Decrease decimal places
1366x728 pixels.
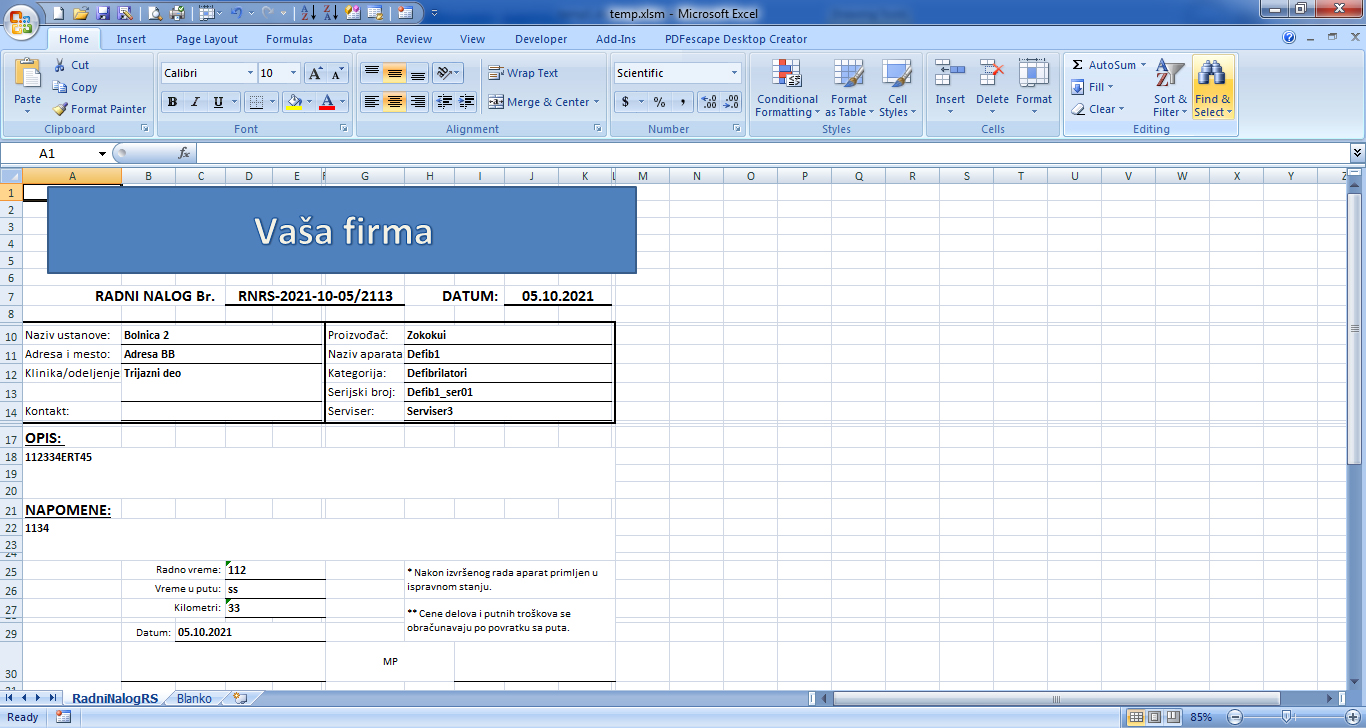(732, 102)
